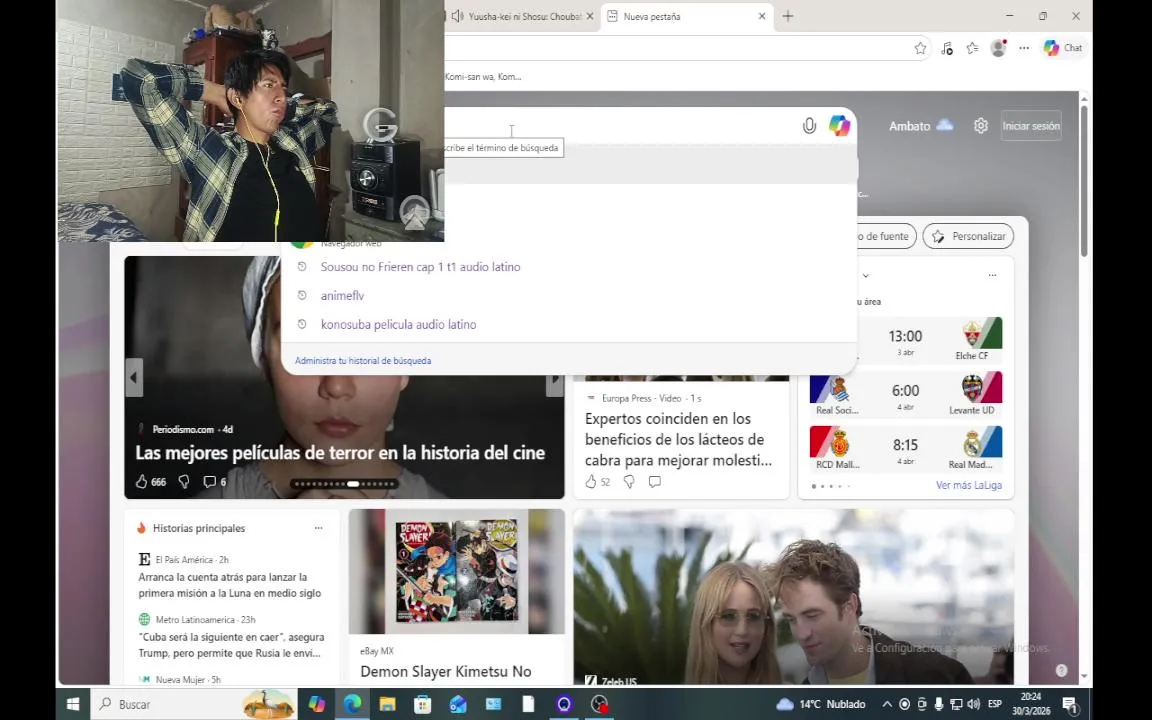This screenshot has height=720, width=1152.
Task: Open the Elche CF 13:00 match
Action: pyautogui.click(x=905, y=341)
